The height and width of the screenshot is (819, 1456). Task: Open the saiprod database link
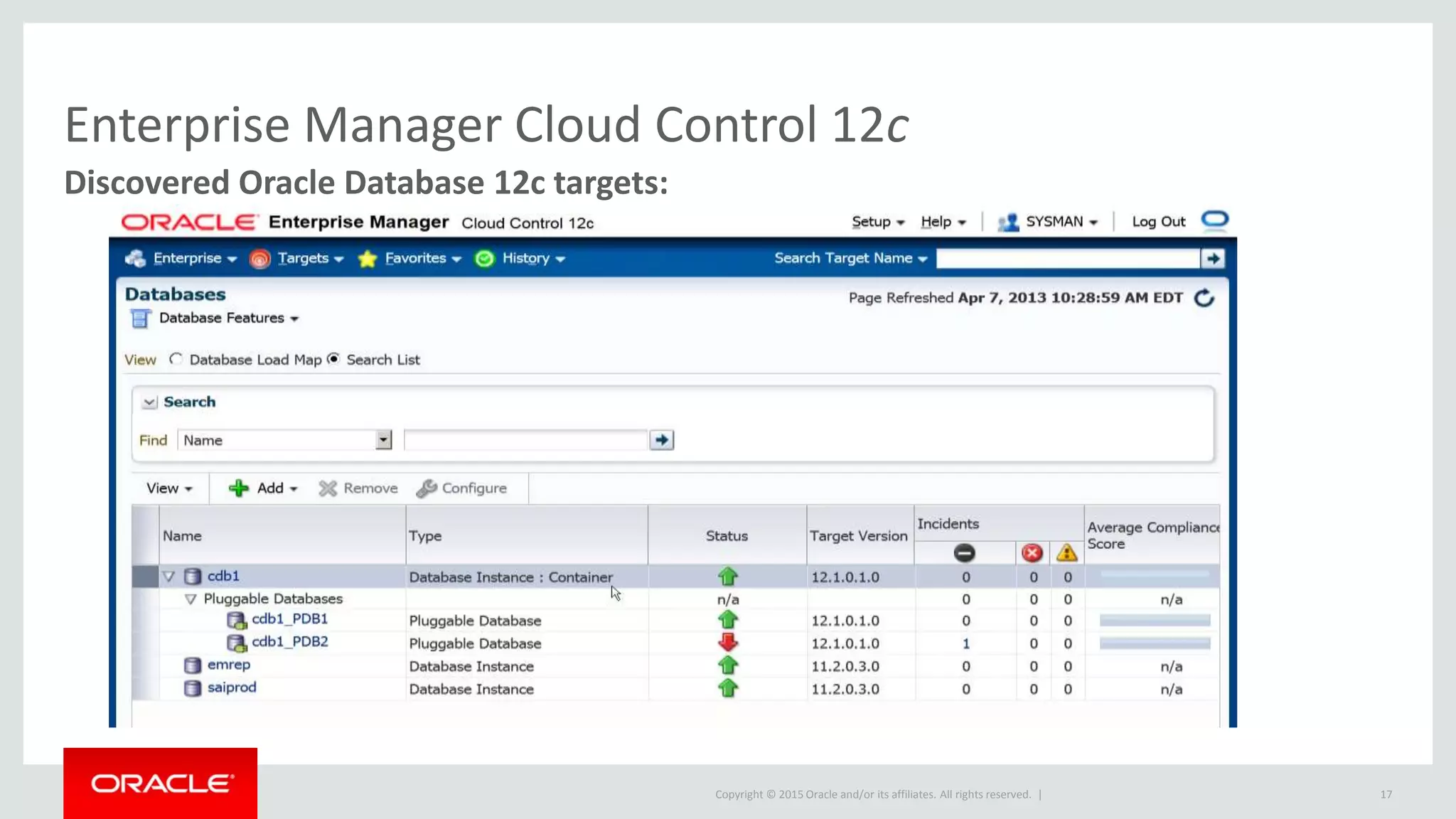click(x=232, y=687)
